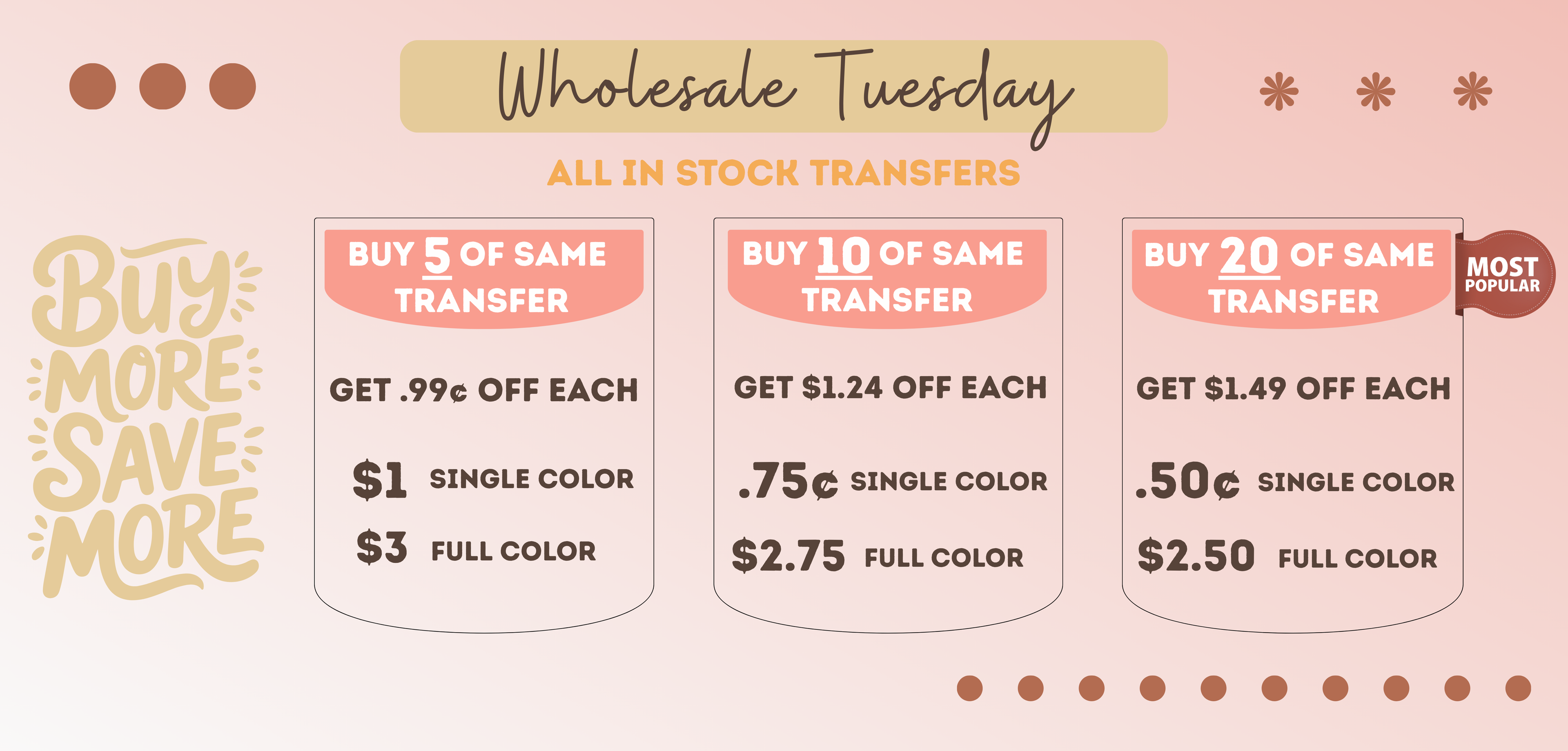Screen dimensions: 1568x751
Task: Click the middle flower asterisk icon
Action: (x=1376, y=92)
